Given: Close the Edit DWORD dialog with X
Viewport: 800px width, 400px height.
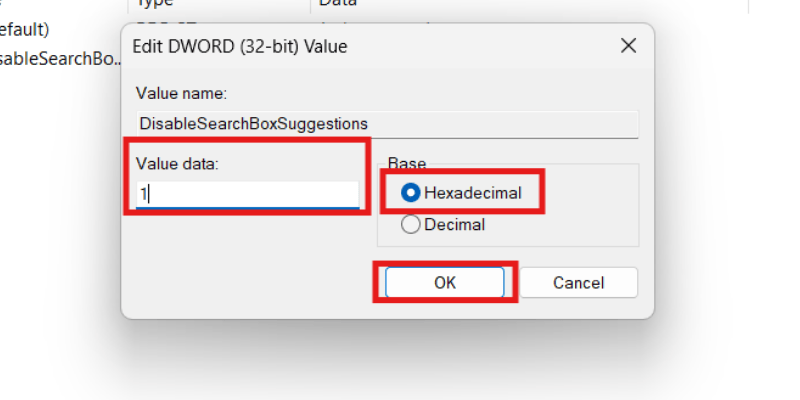Looking at the screenshot, I should [628, 46].
